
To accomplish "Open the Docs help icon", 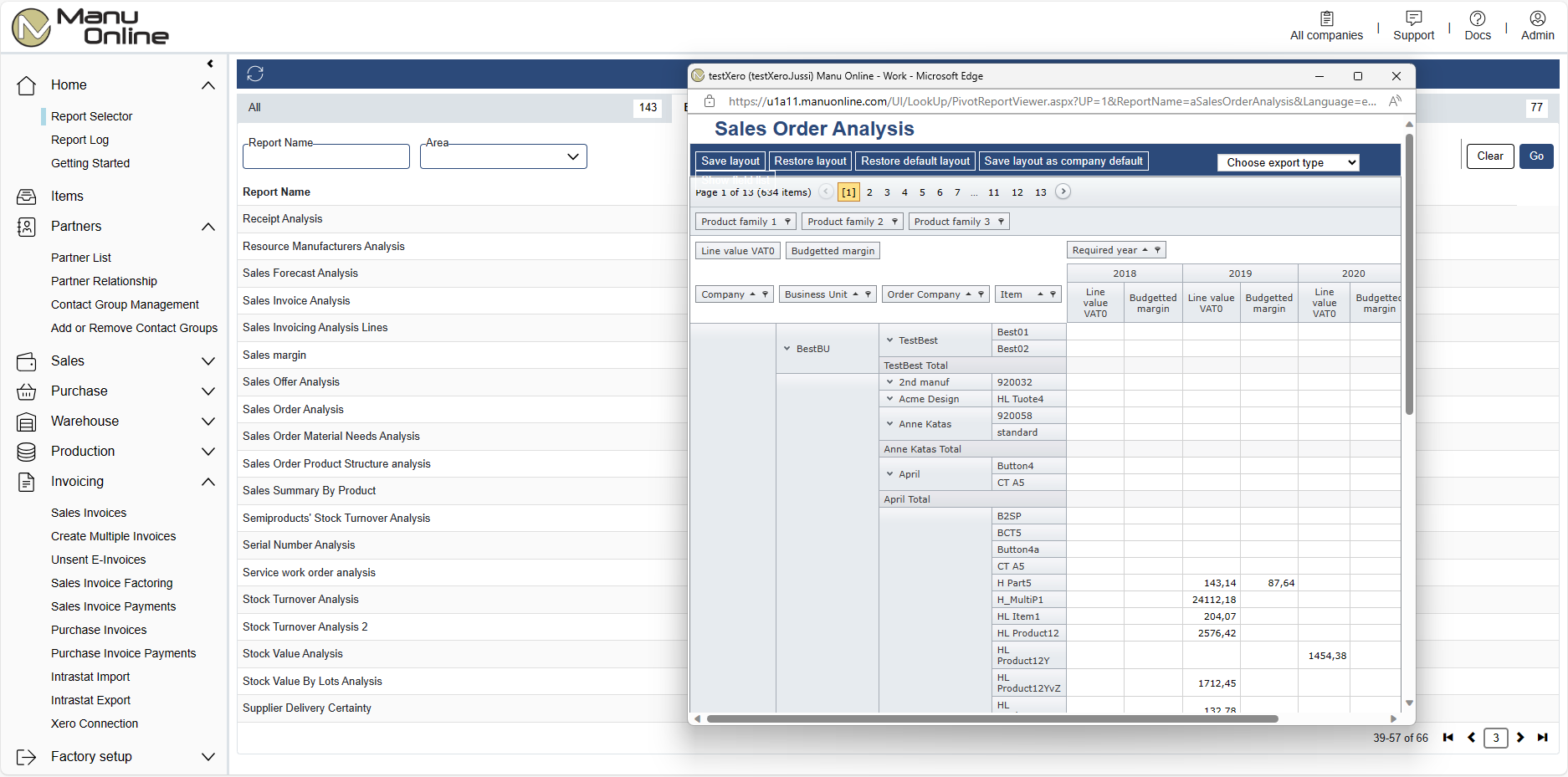I will click(x=1477, y=19).
